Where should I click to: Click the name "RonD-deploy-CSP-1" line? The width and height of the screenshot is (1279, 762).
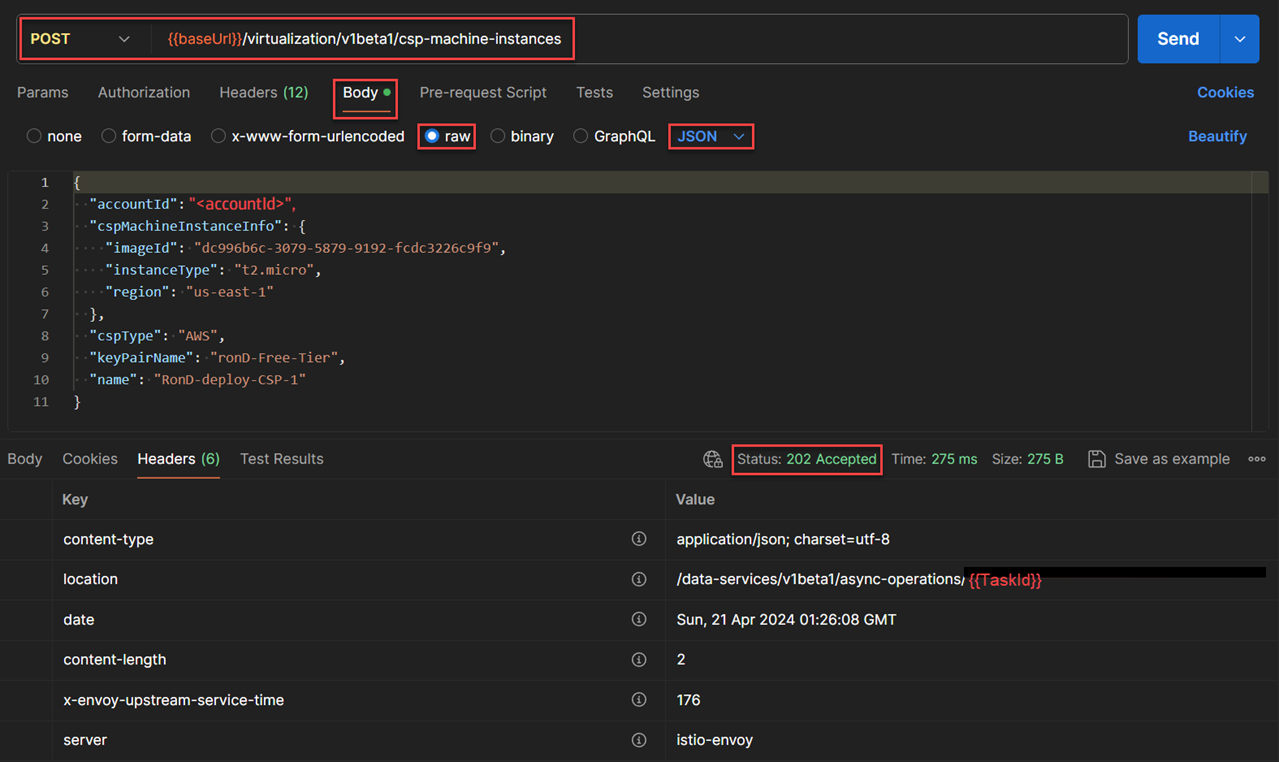[x=197, y=380]
